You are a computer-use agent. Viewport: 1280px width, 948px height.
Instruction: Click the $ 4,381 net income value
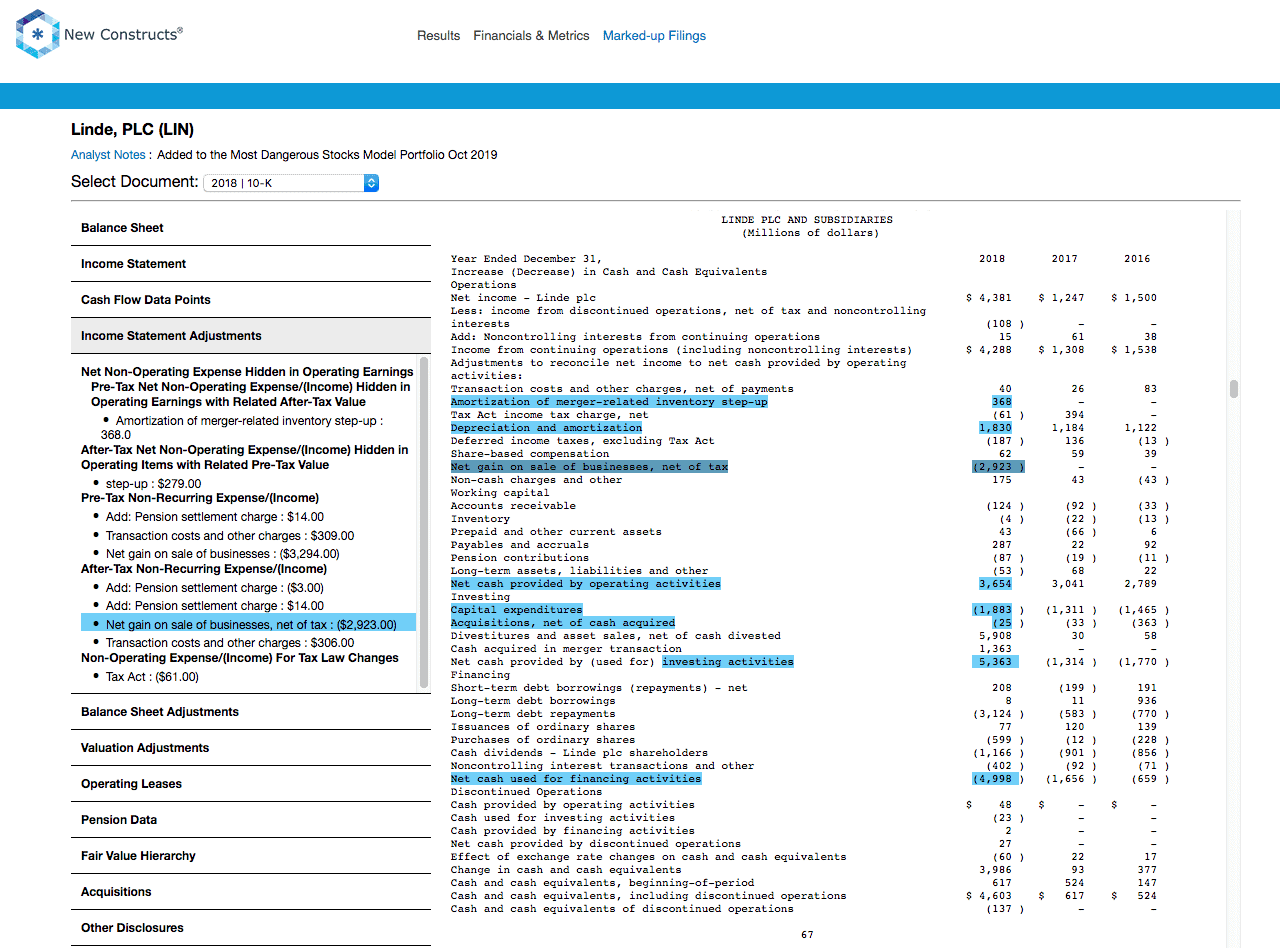[989, 298]
